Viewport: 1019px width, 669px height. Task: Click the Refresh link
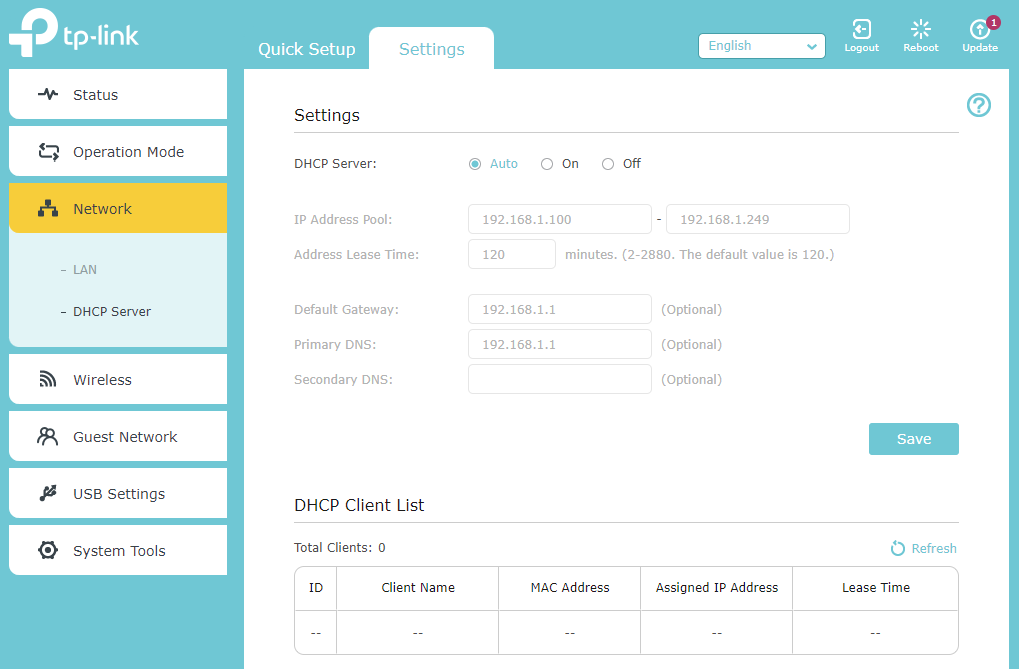click(934, 548)
